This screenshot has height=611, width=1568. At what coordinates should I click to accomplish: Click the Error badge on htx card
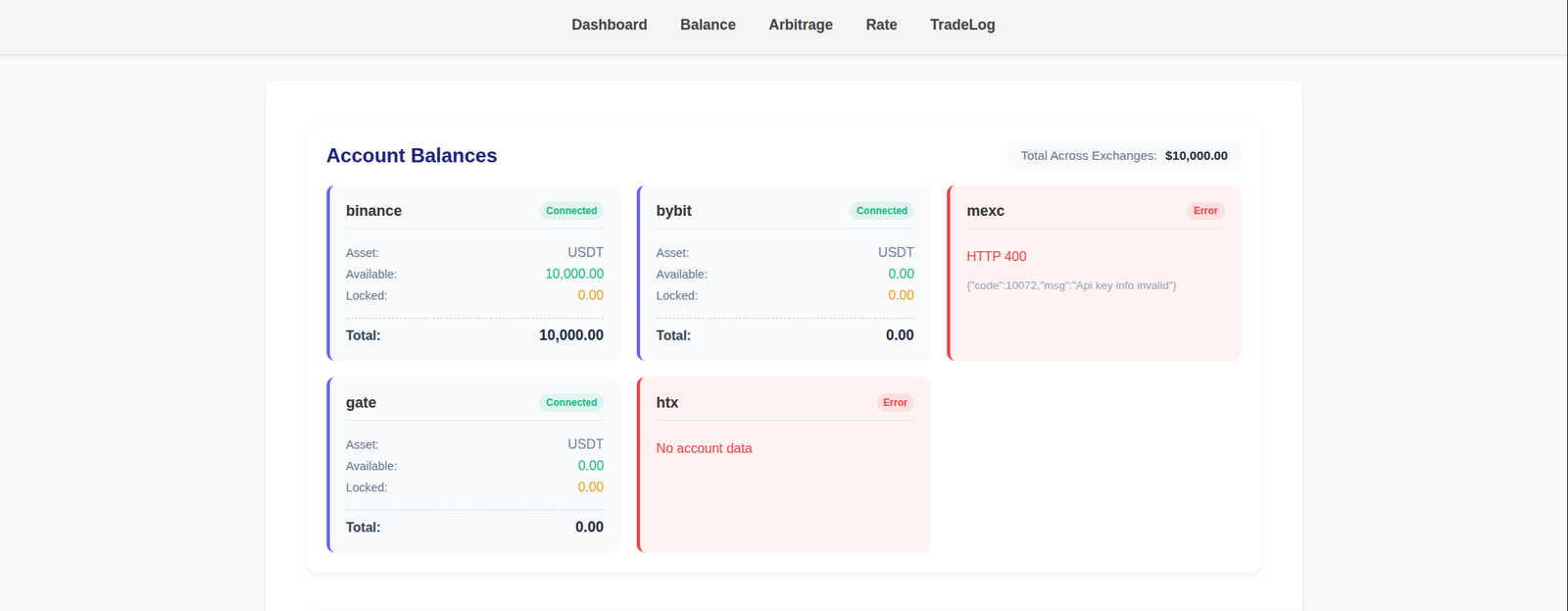coord(895,403)
